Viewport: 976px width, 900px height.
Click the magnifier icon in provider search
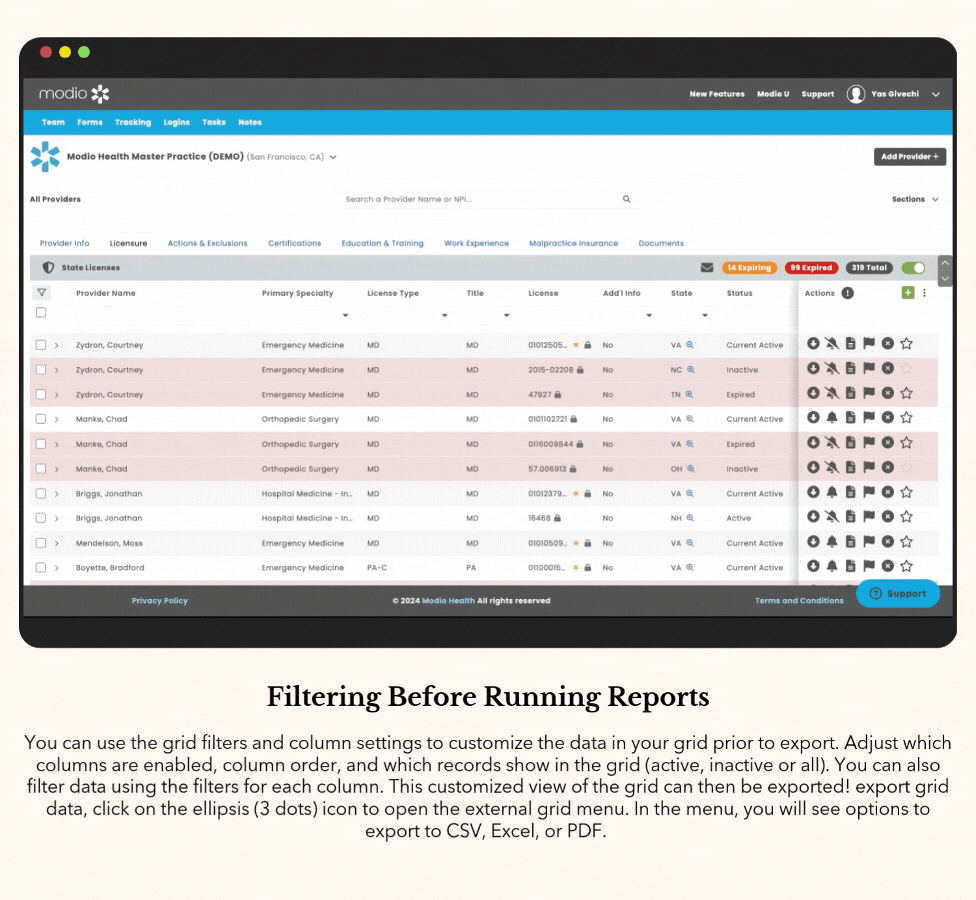point(626,199)
